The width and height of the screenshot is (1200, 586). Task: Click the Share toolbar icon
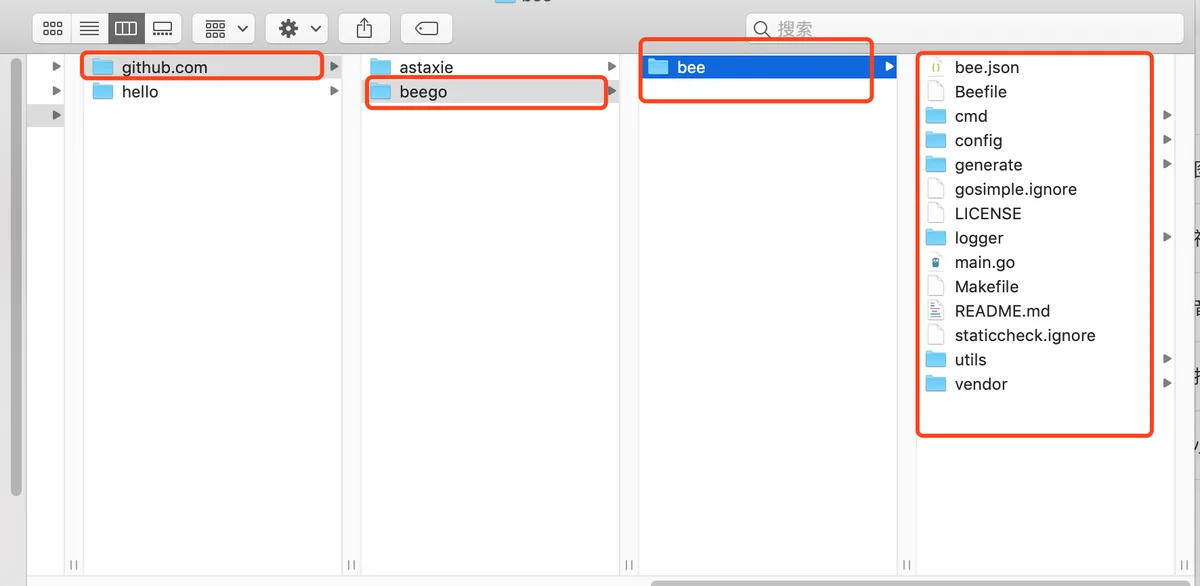(x=364, y=29)
